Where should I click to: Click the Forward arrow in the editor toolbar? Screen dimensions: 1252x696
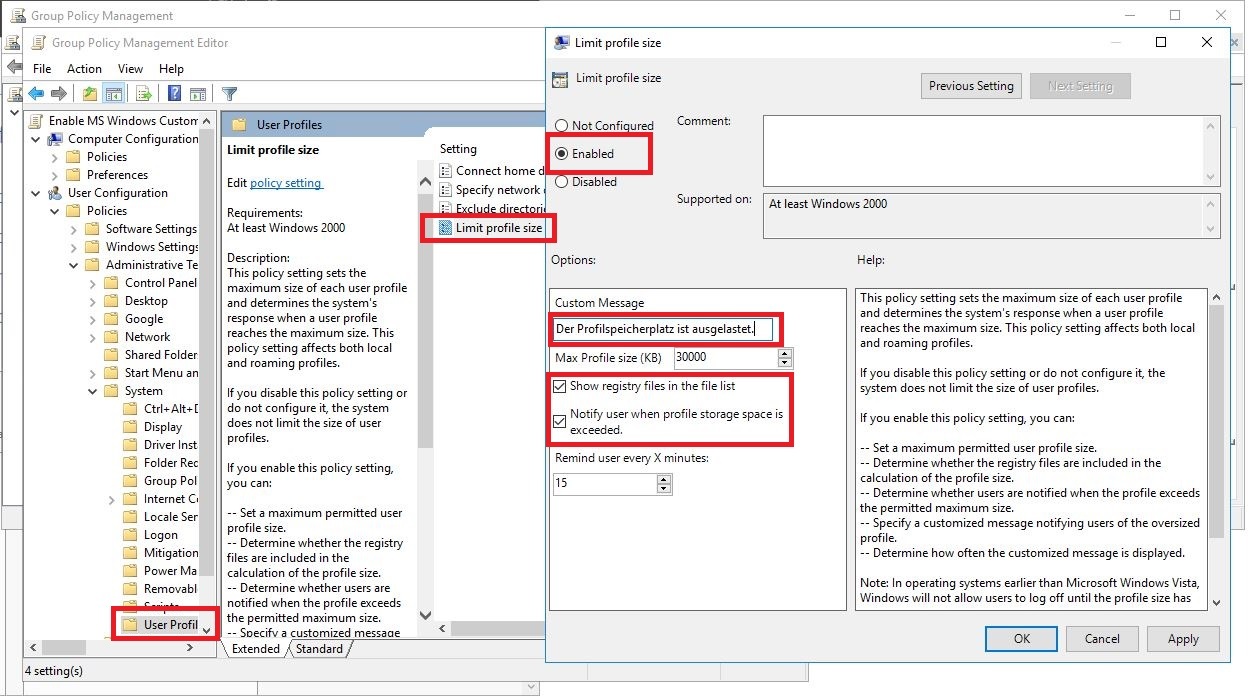tap(59, 93)
